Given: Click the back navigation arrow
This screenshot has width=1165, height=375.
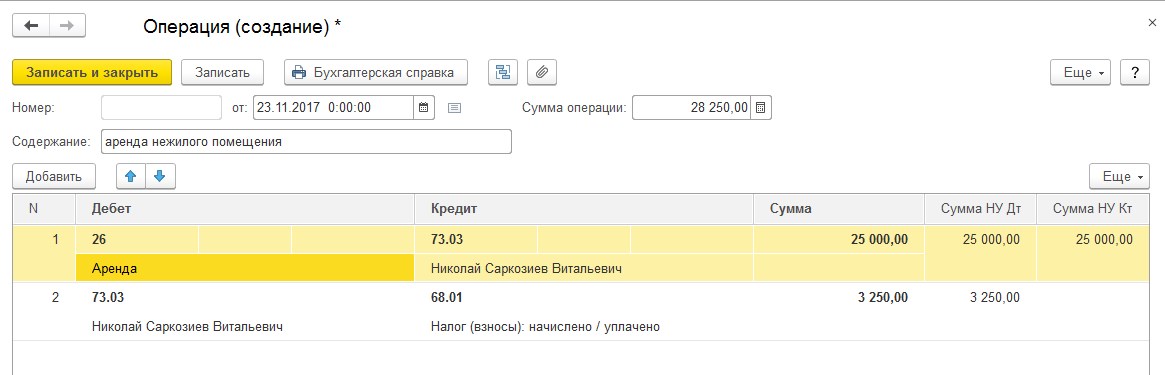Looking at the screenshot, I should 31,26.
